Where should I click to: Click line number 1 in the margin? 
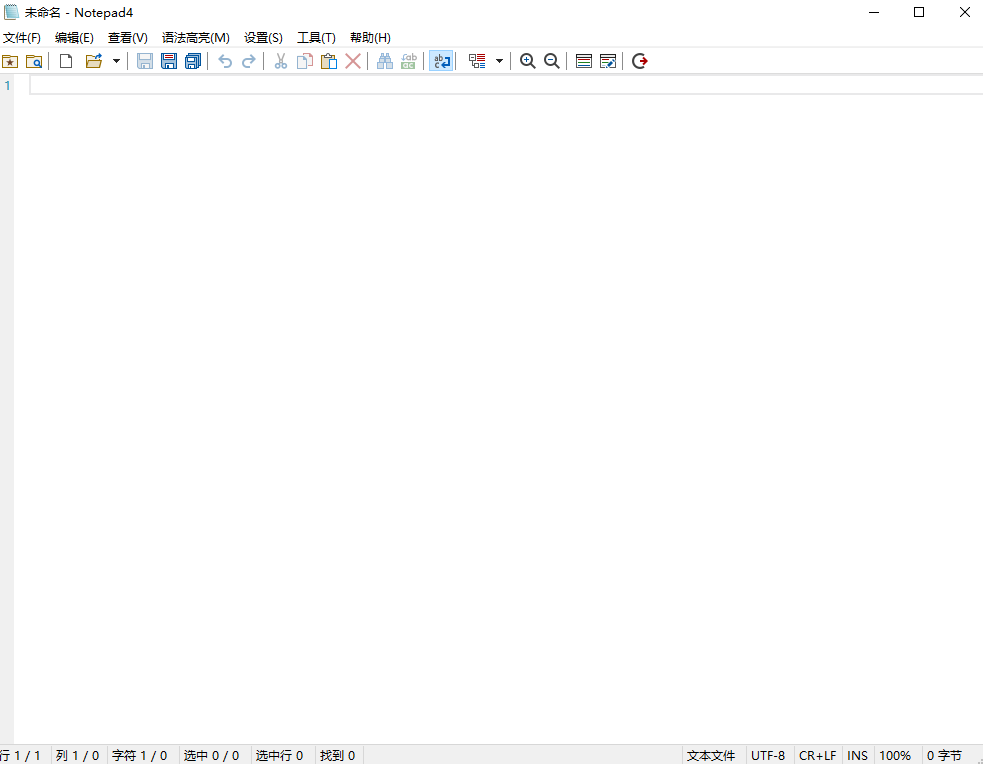8,85
